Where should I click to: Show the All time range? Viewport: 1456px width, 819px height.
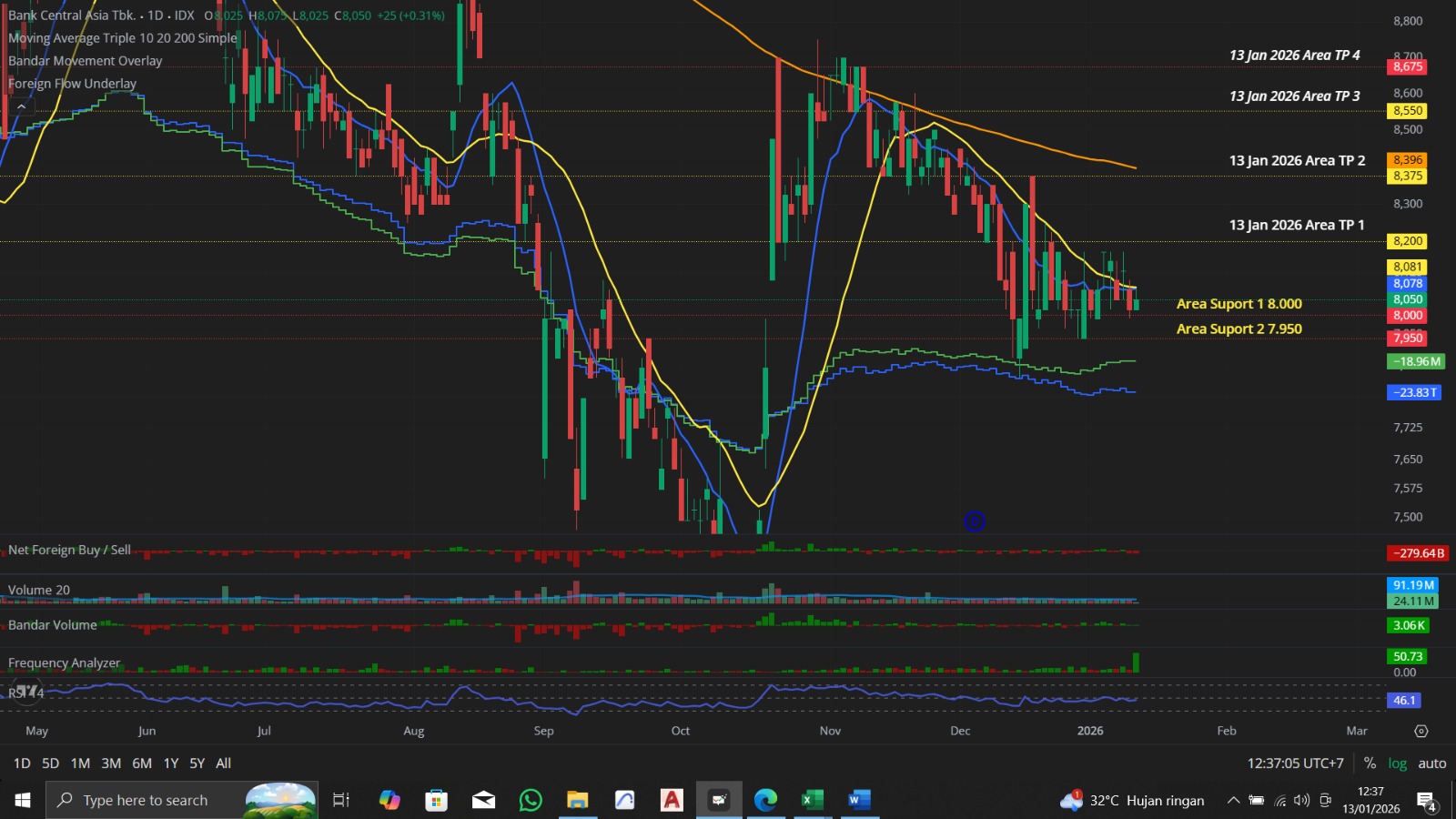[x=223, y=763]
